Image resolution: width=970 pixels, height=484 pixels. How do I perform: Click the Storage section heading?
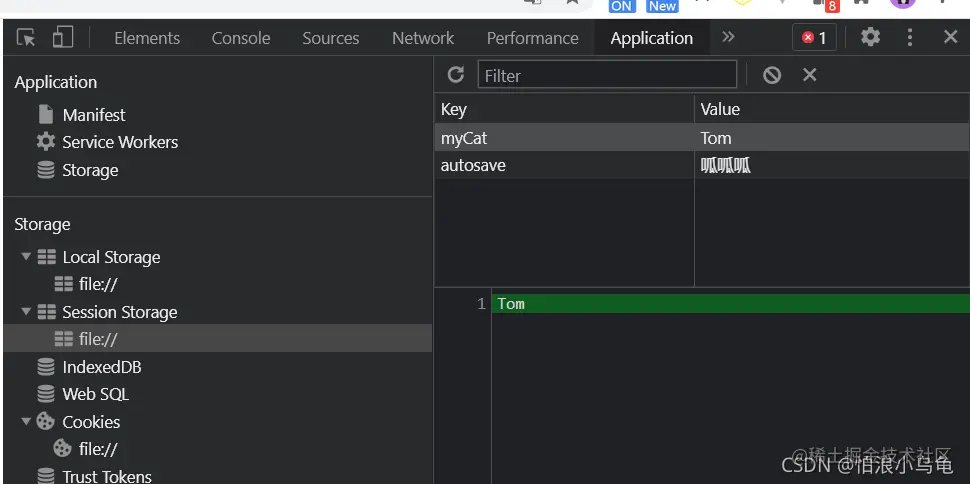point(42,224)
